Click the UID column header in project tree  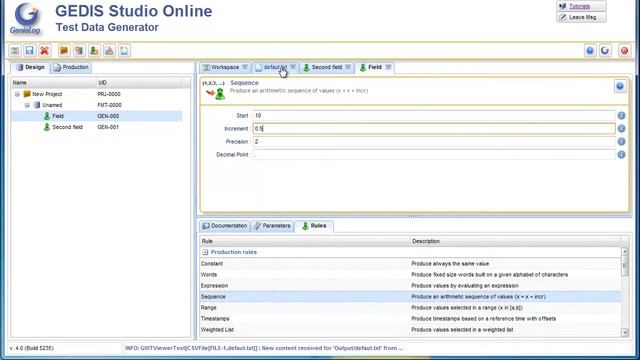click(x=139, y=83)
